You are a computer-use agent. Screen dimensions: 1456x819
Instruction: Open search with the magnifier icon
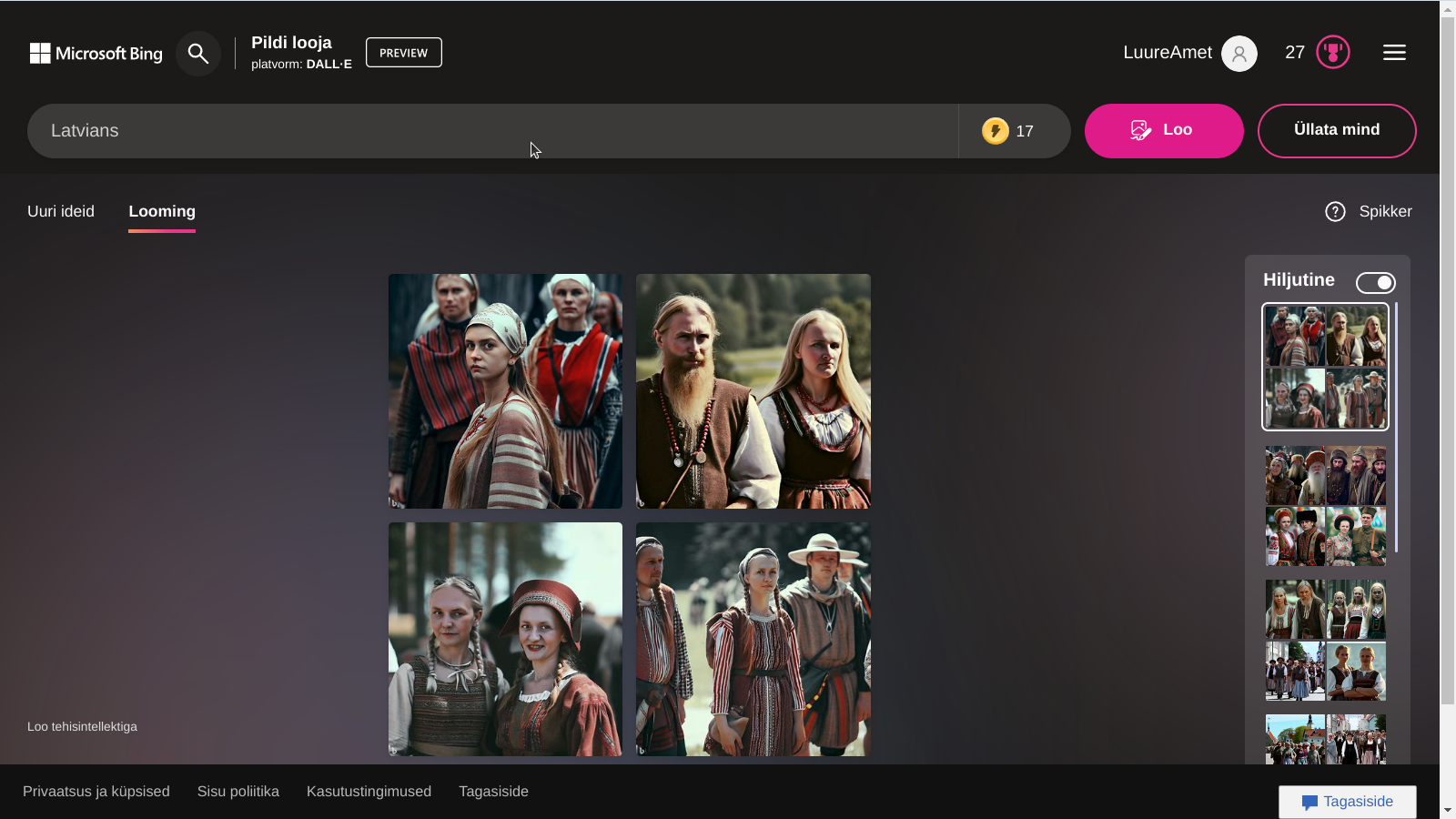coord(197,54)
